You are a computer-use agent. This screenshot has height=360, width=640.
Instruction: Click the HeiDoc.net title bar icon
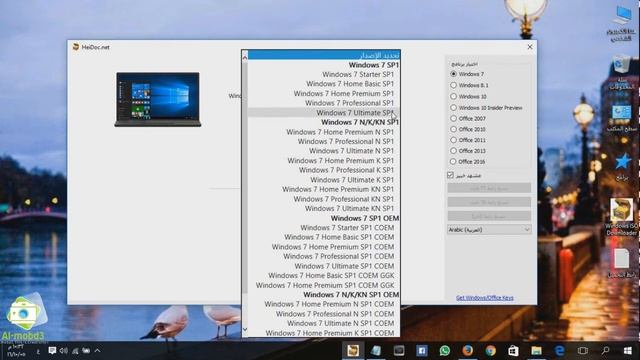point(76,47)
